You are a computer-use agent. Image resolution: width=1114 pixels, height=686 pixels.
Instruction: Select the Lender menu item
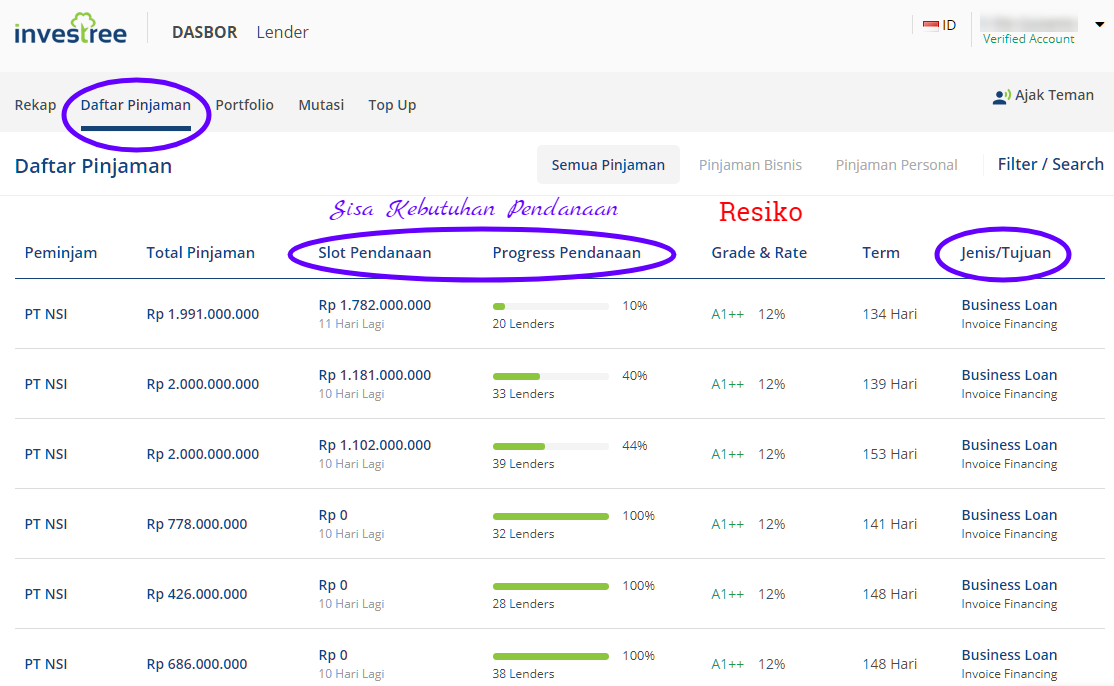click(282, 32)
